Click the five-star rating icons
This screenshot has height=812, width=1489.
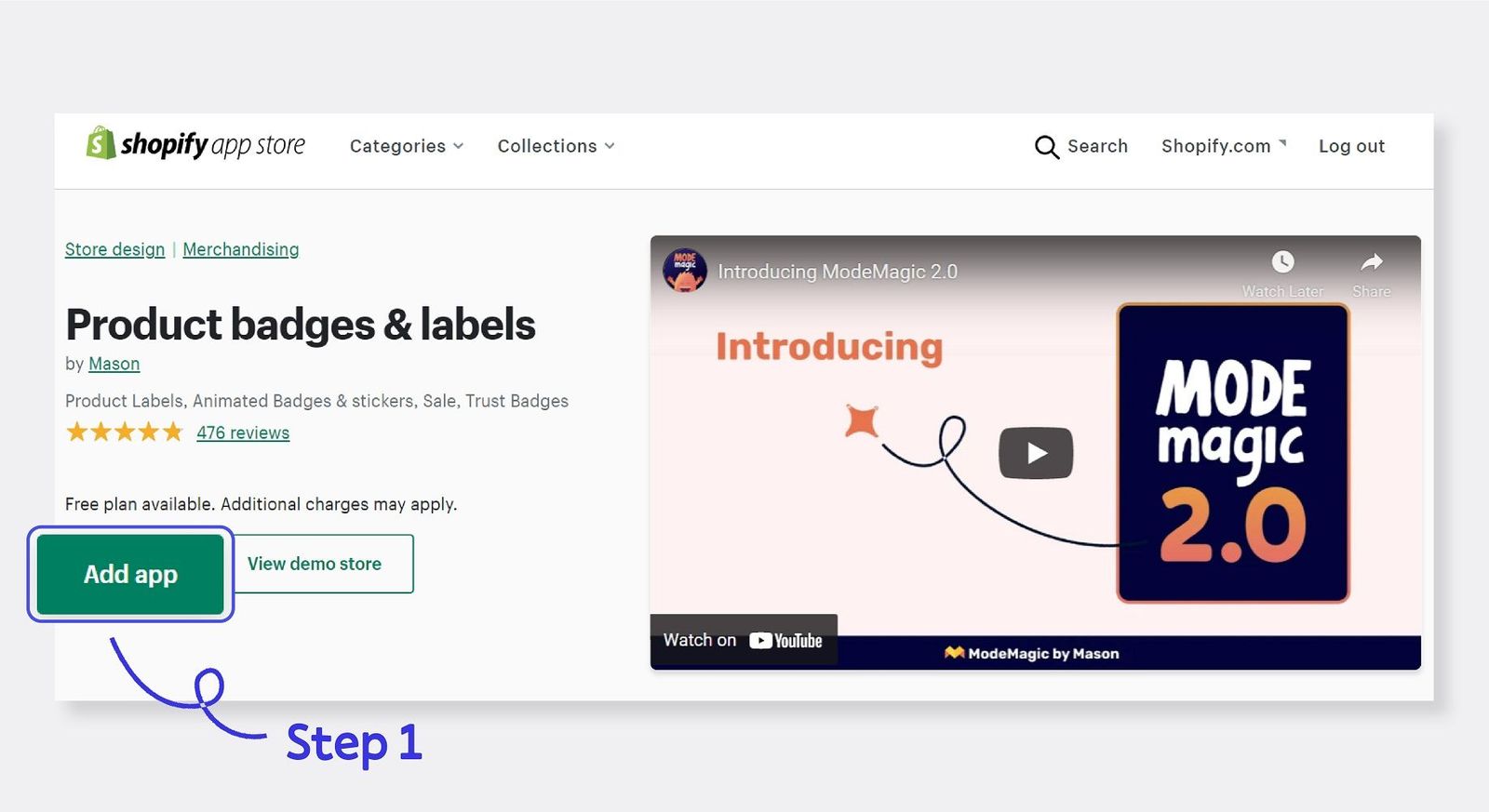click(x=125, y=433)
